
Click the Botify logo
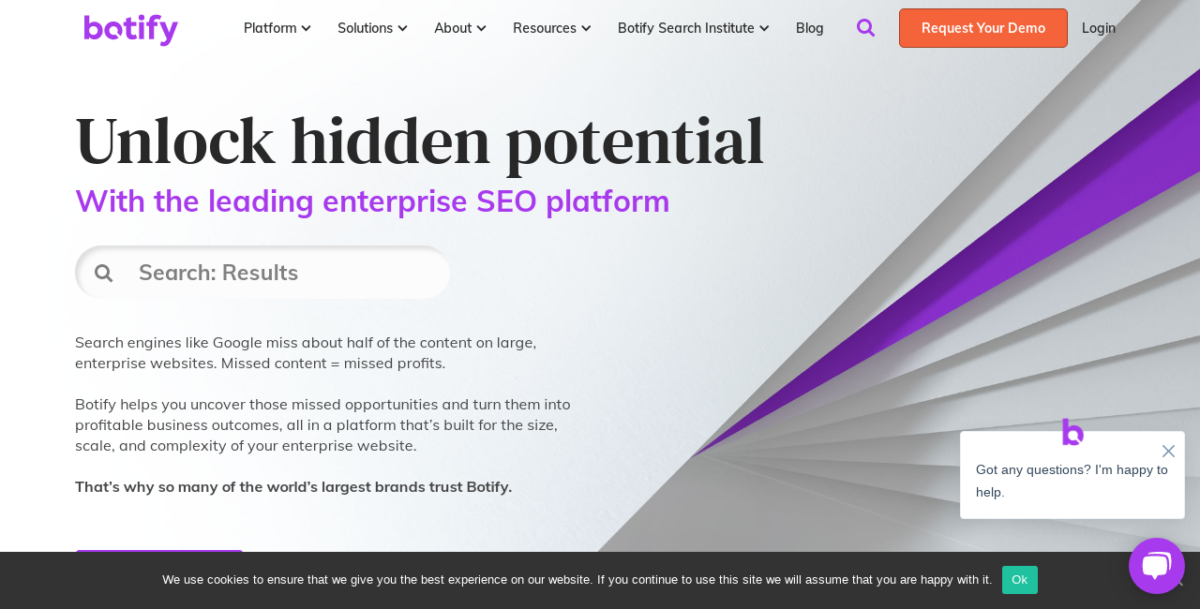(x=130, y=29)
